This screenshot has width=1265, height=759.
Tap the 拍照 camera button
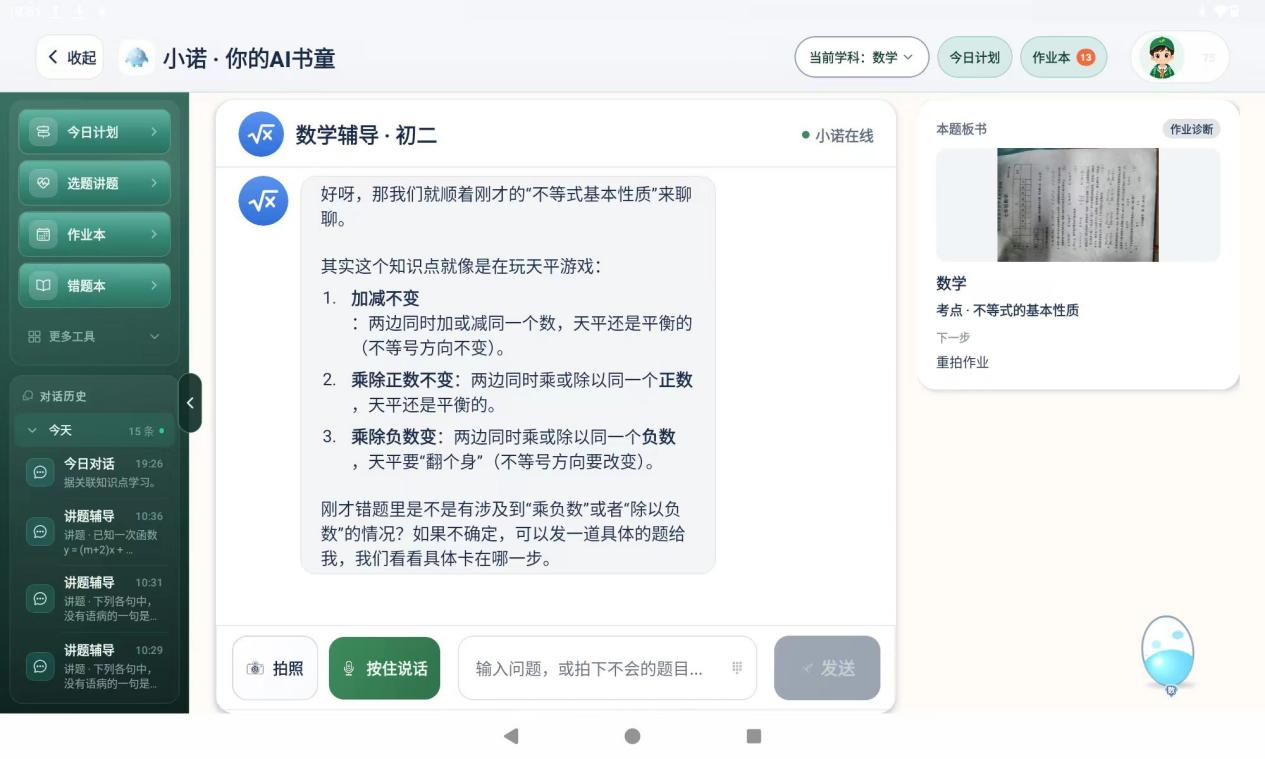pos(275,668)
